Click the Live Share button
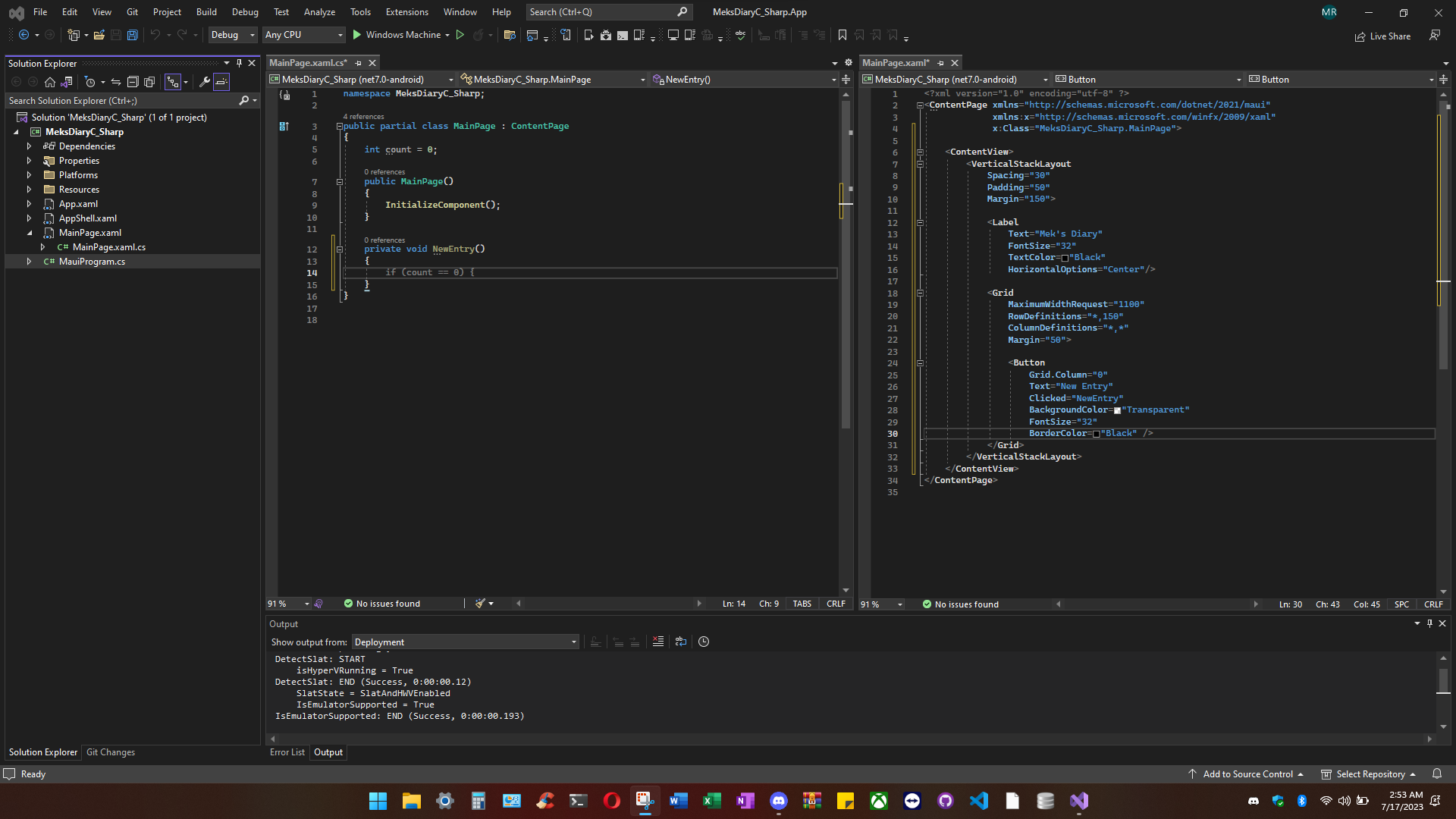Image resolution: width=1456 pixels, height=819 pixels. (1382, 36)
